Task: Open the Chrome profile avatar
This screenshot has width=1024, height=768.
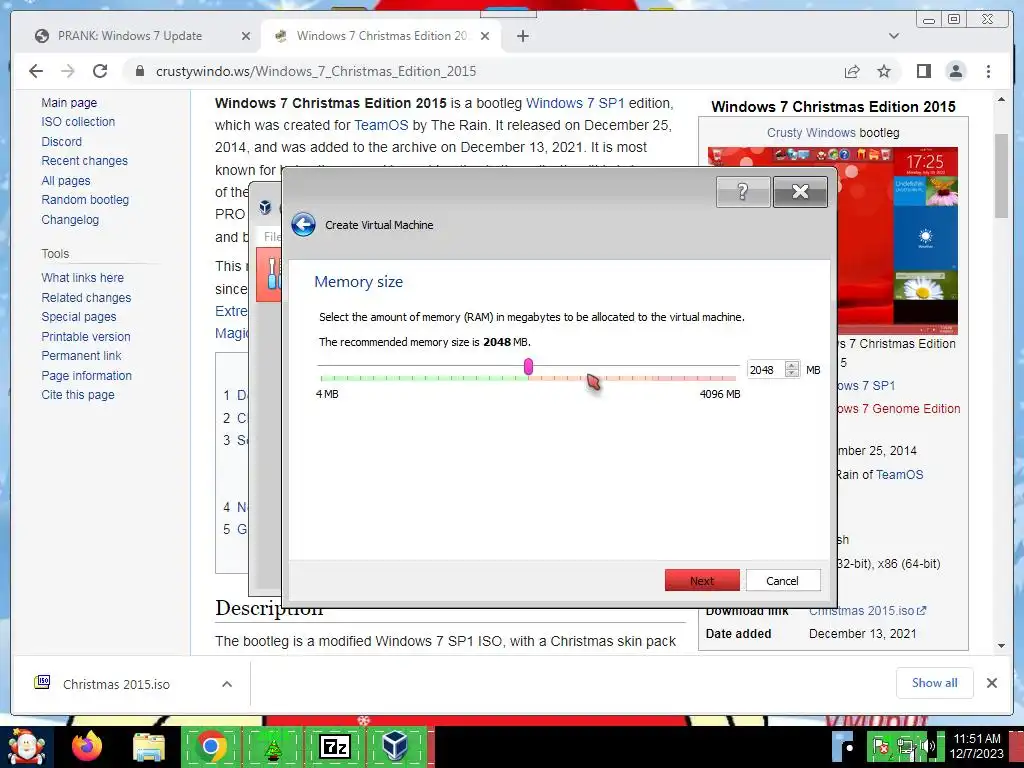Action: [x=955, y=71]
